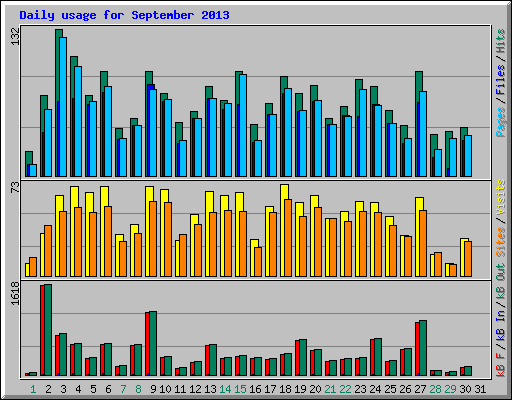Screen dimensions: 512x400
Task: Click day 2 on the x-axis
Action: pos(49,389)
